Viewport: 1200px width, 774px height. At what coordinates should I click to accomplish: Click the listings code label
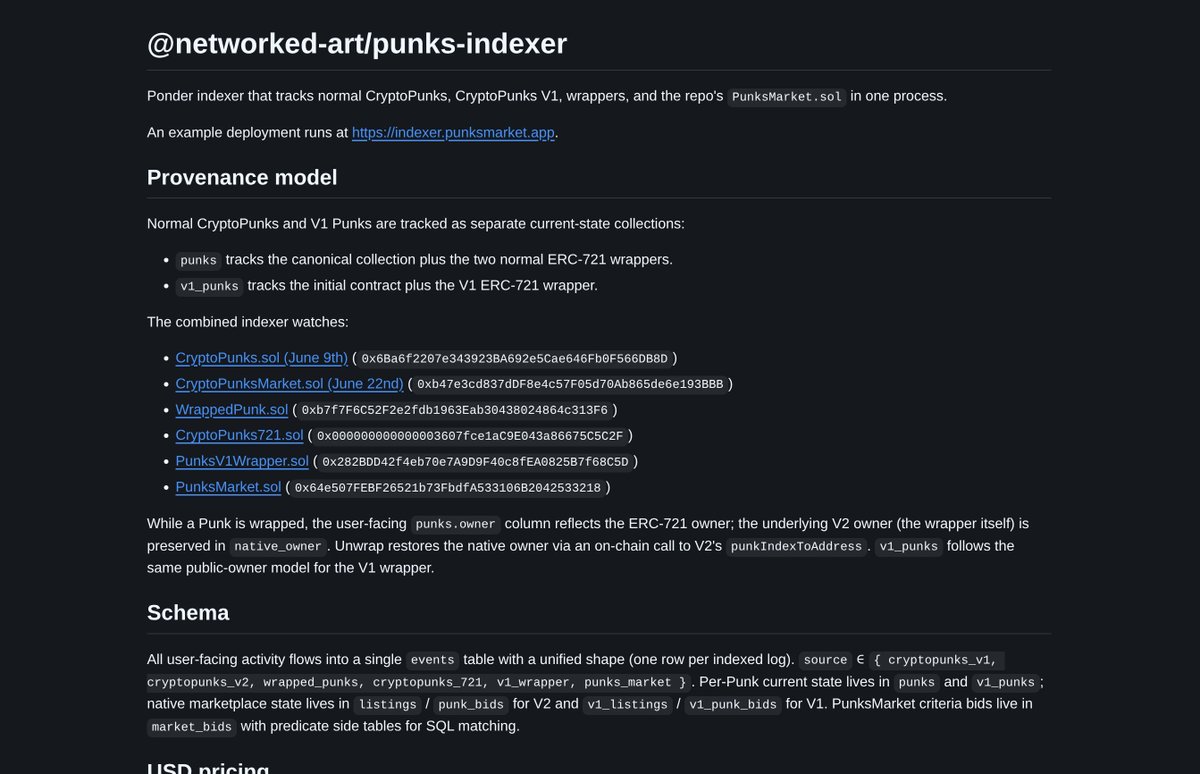click(x=388, y=705)
